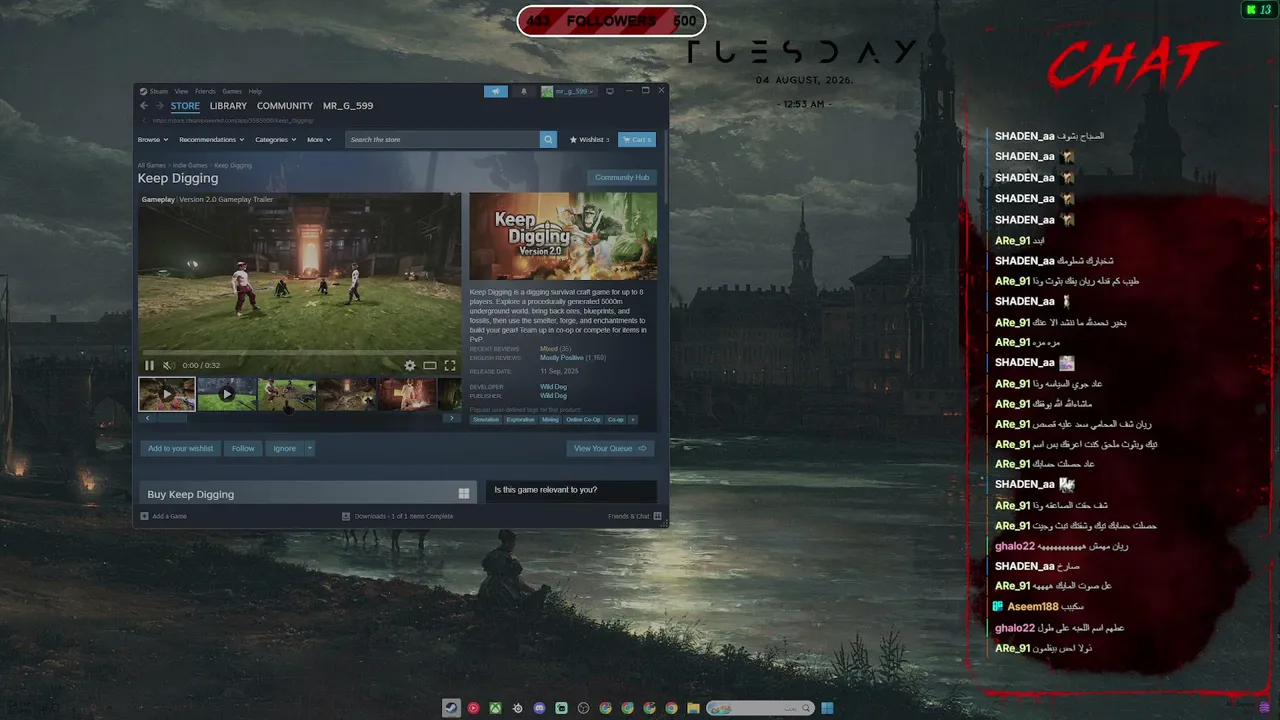
Task: Open the Downloads status icon
Action: 346,516
